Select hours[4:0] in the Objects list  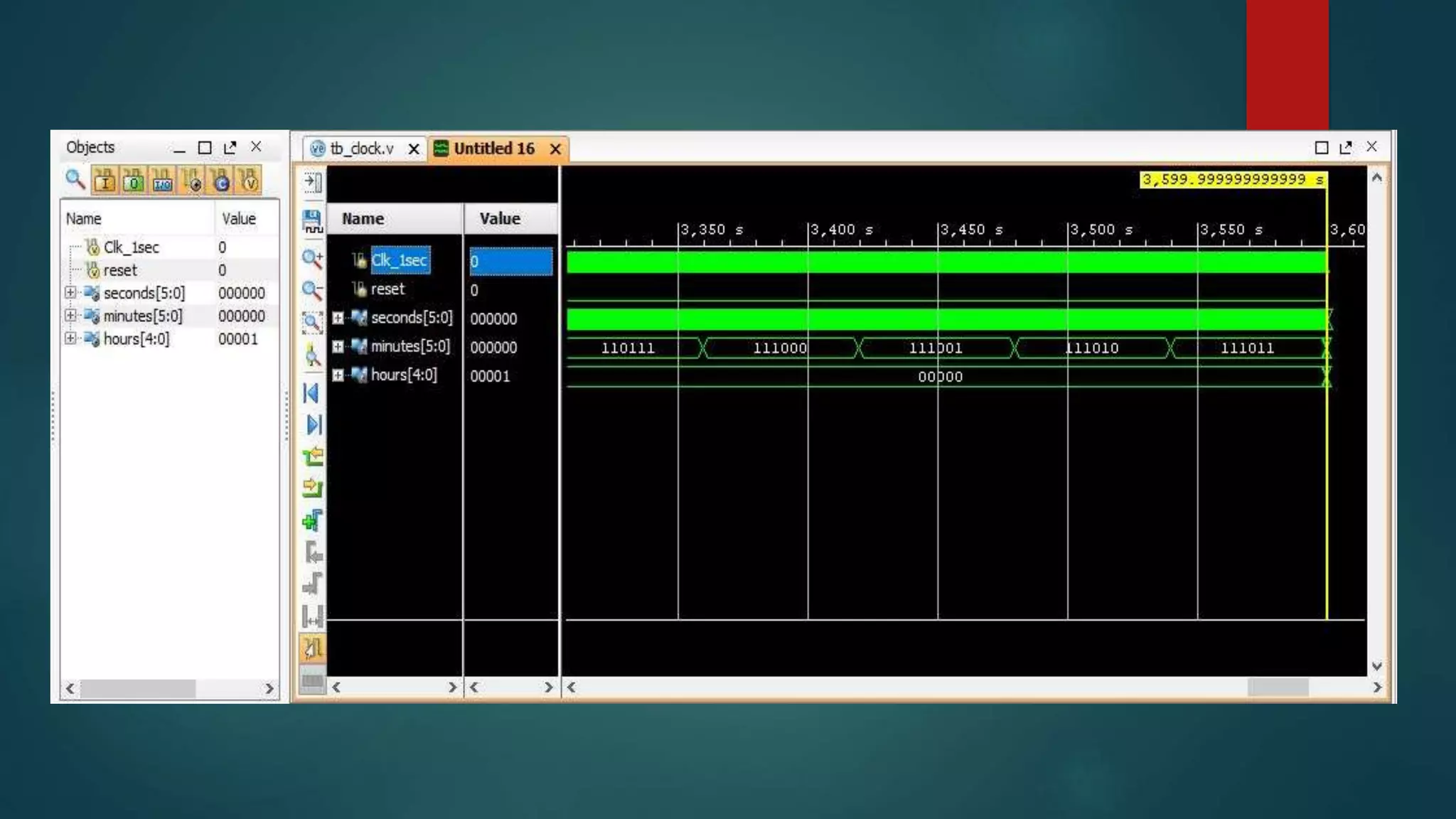tap(136, 338)
